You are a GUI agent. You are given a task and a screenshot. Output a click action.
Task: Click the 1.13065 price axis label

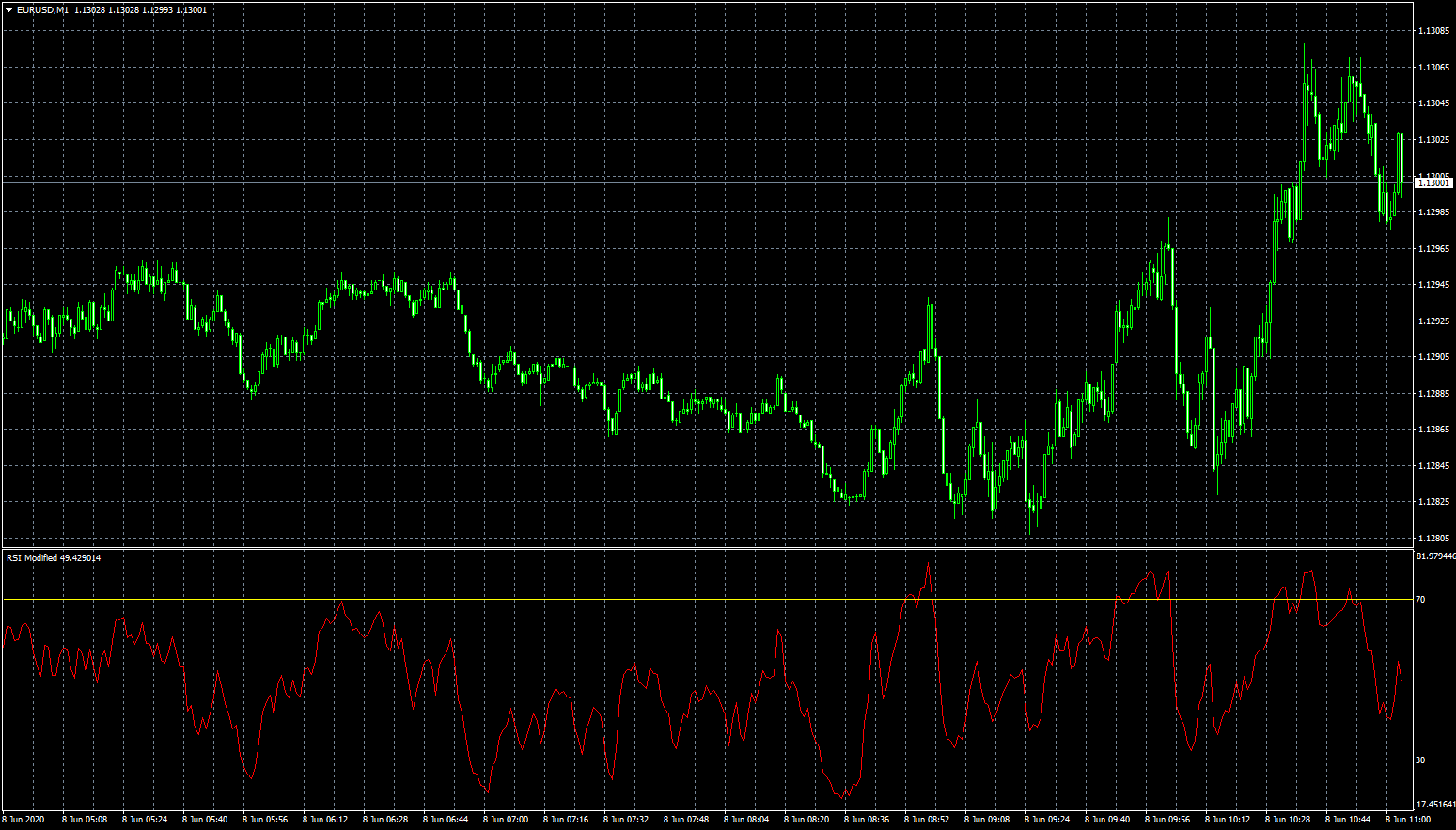1433,68
